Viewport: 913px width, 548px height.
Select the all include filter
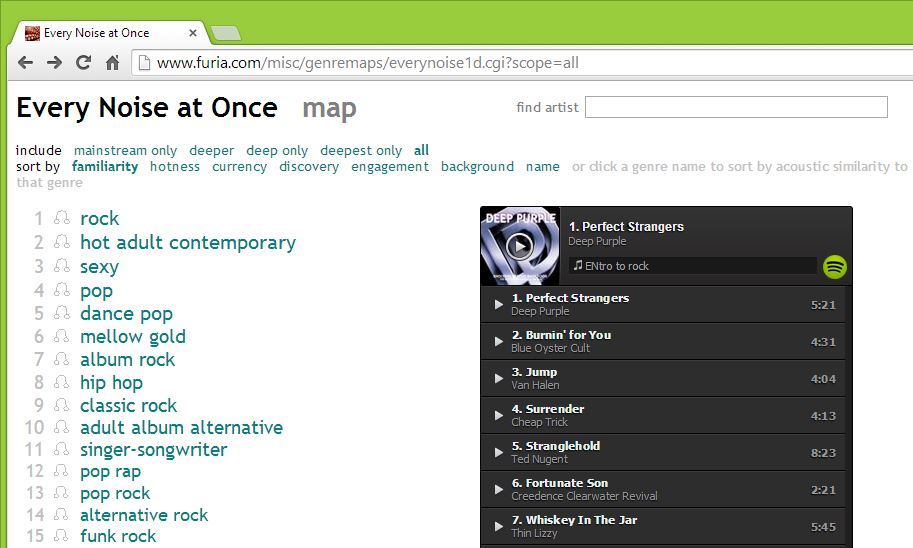click(x=422, y=150)
